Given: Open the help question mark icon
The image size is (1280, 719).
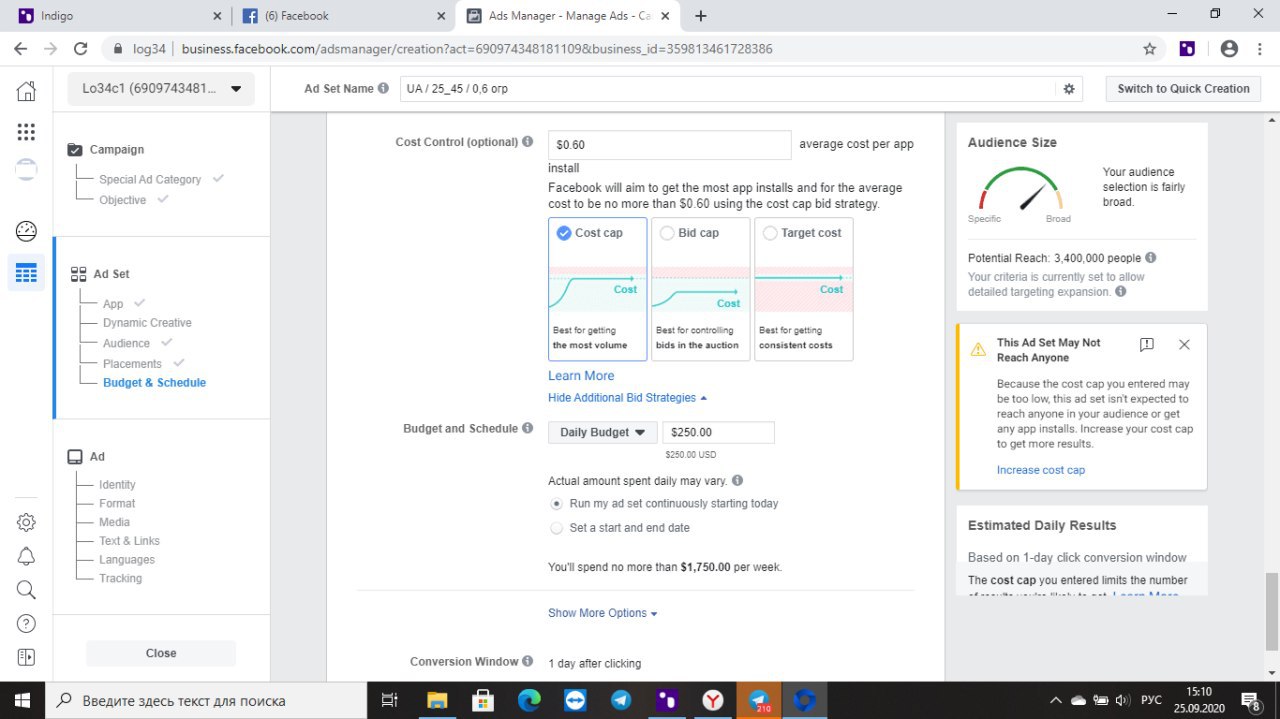Looking at the screenshot, I should point(26,623).
